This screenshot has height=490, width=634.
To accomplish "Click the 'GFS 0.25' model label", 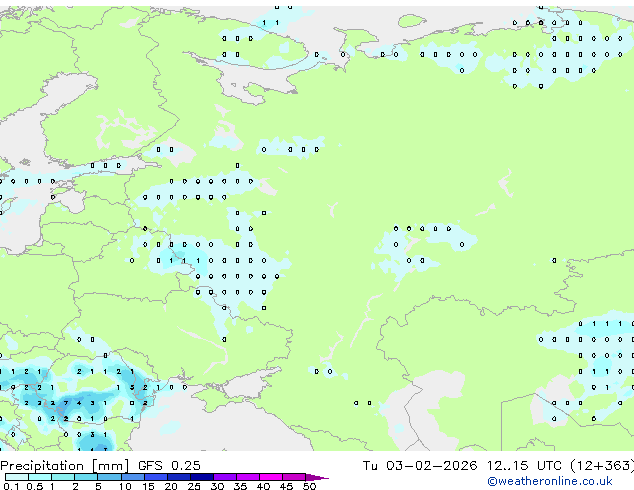I will pos(169,466).
